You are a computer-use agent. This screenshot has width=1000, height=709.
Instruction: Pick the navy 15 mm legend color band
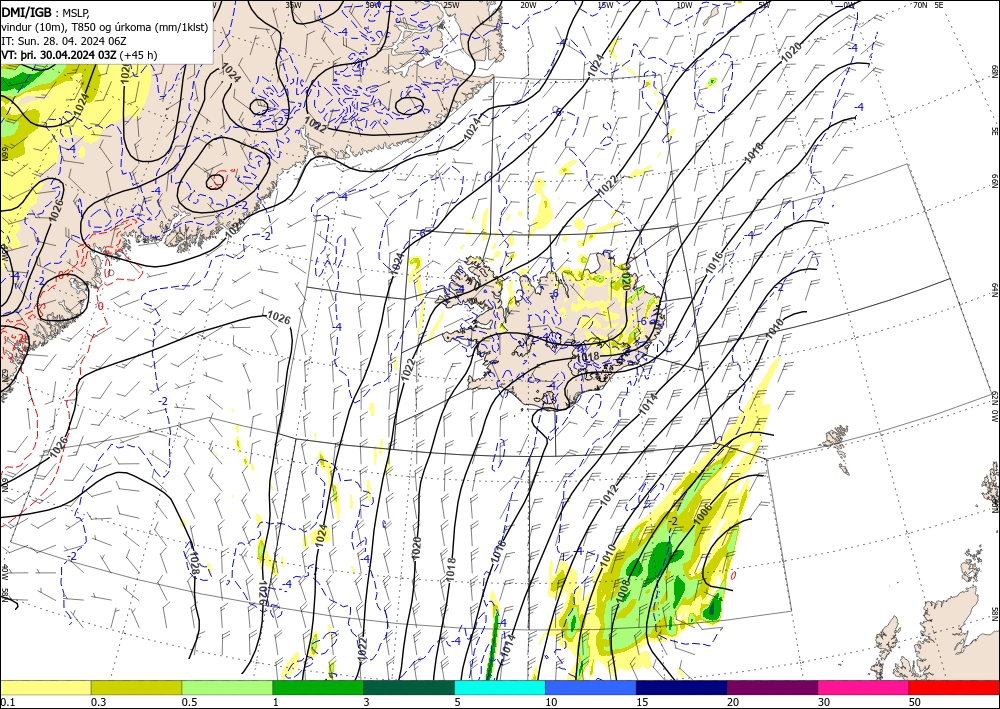click(682, 687)
